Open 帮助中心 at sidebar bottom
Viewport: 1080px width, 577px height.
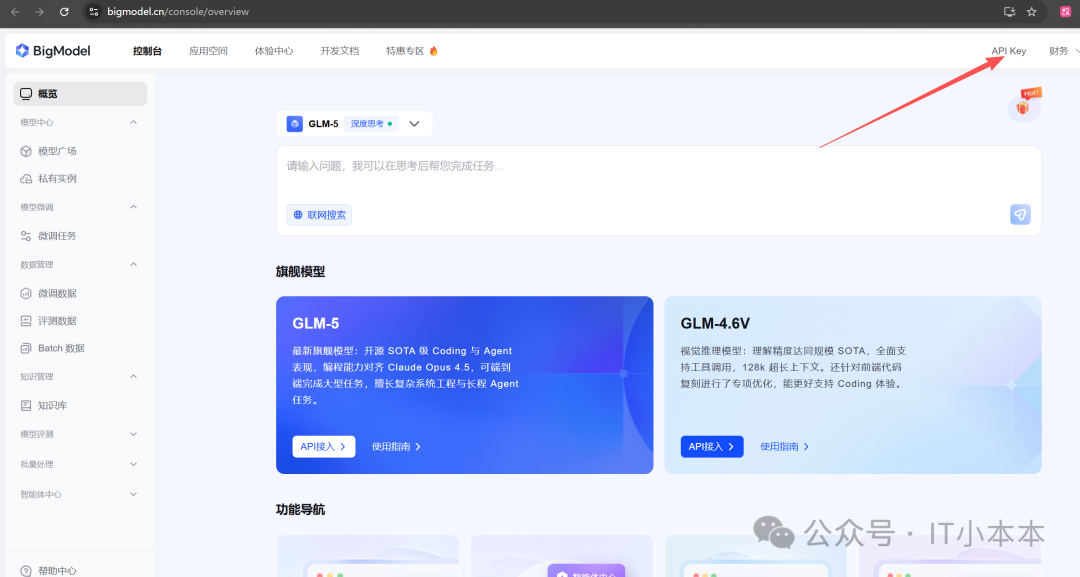click(x=48, y=571)
